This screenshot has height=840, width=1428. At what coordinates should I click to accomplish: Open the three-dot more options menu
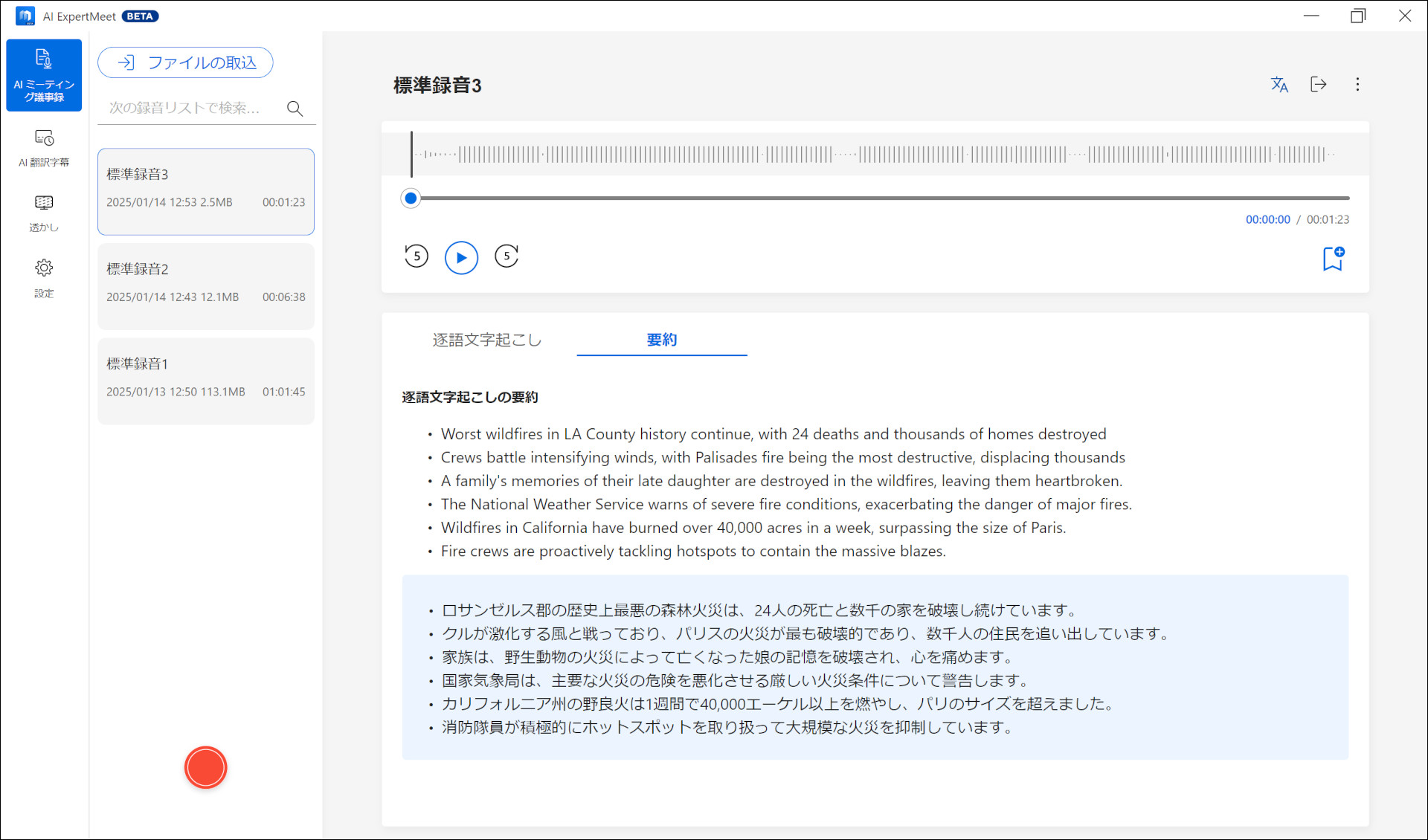1357,85
